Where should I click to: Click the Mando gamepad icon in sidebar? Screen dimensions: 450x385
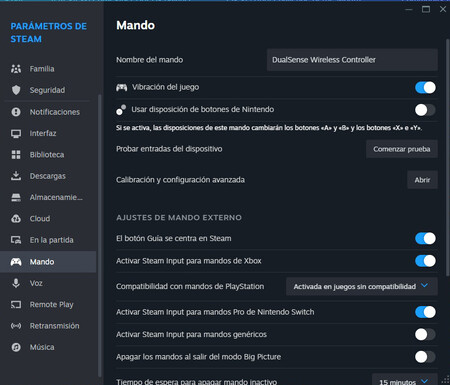point(16,262)
